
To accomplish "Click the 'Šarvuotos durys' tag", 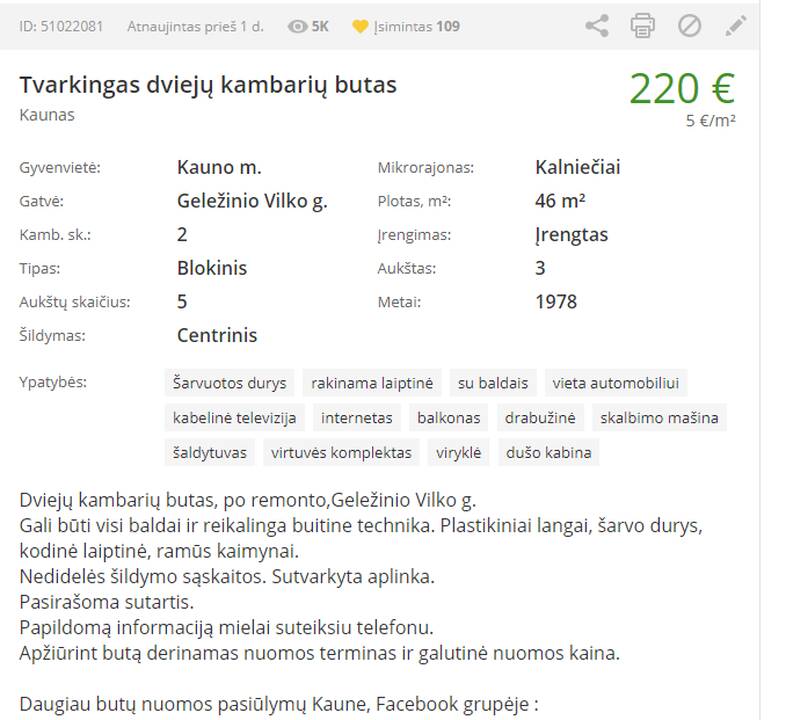I will point(230,383).
